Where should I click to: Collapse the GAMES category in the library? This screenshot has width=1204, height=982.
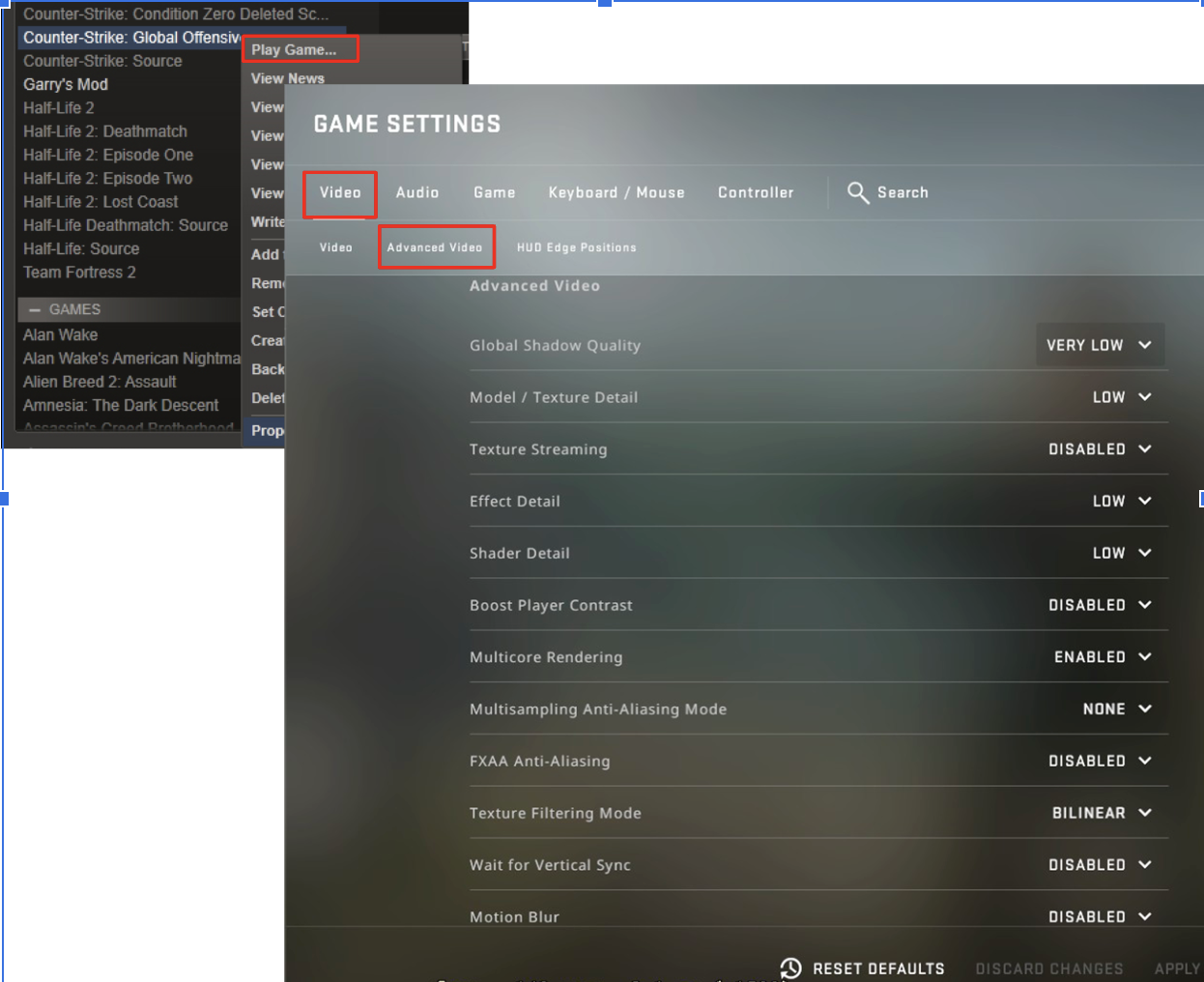coord(35,310)
